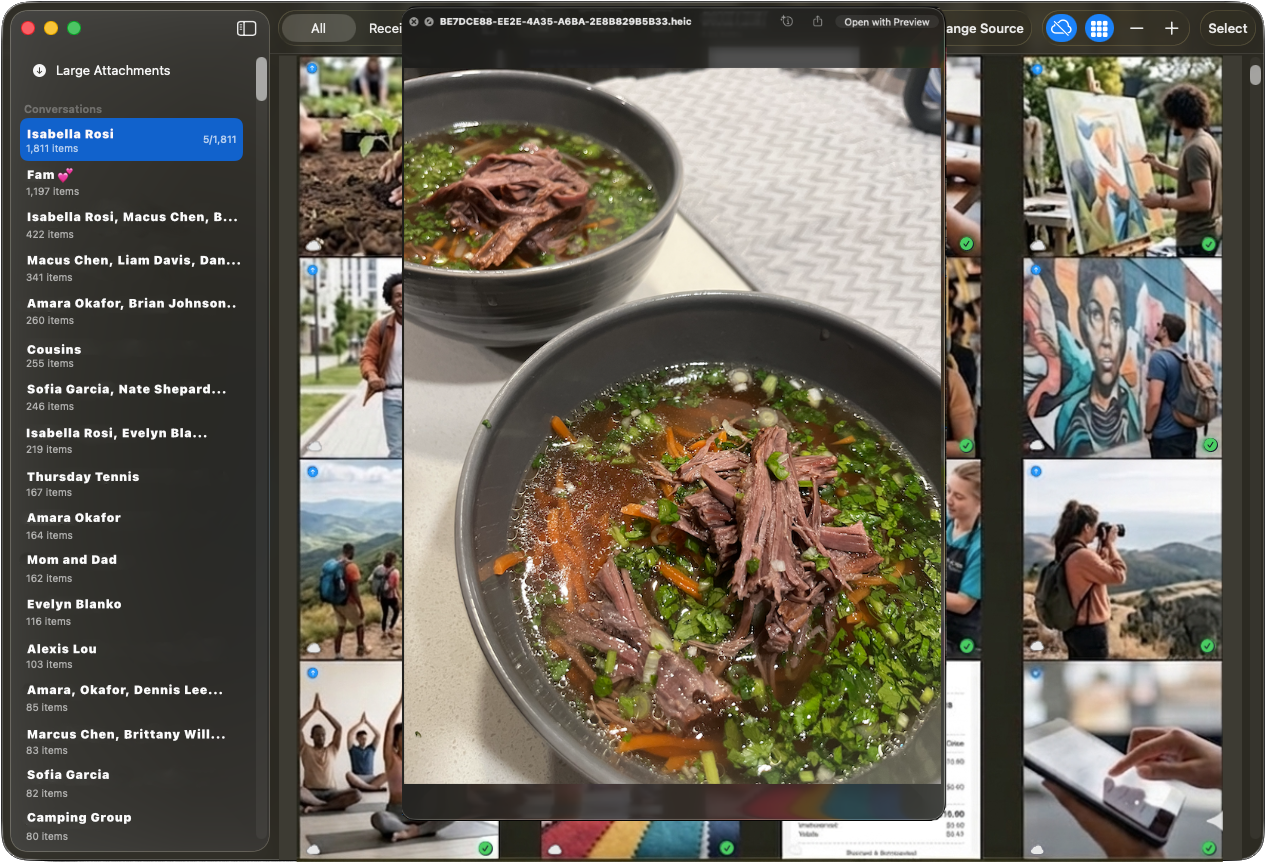Click the sidebar conversation list scrollbar
The height and width of the screenshot is (862, 1266).
point(261,80)
